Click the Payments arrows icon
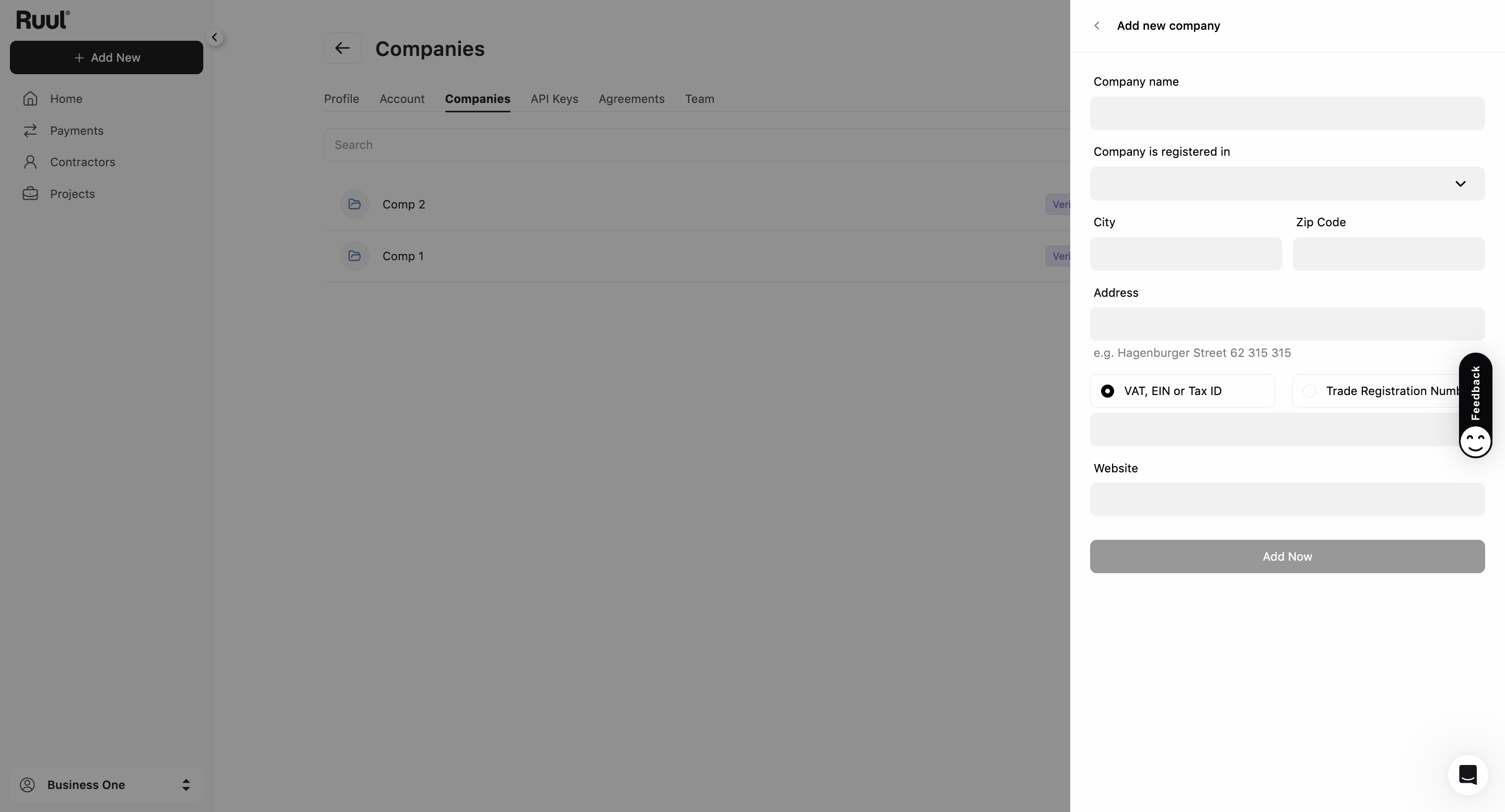The height and width of the screenshot is (812, 1505). 30,130
